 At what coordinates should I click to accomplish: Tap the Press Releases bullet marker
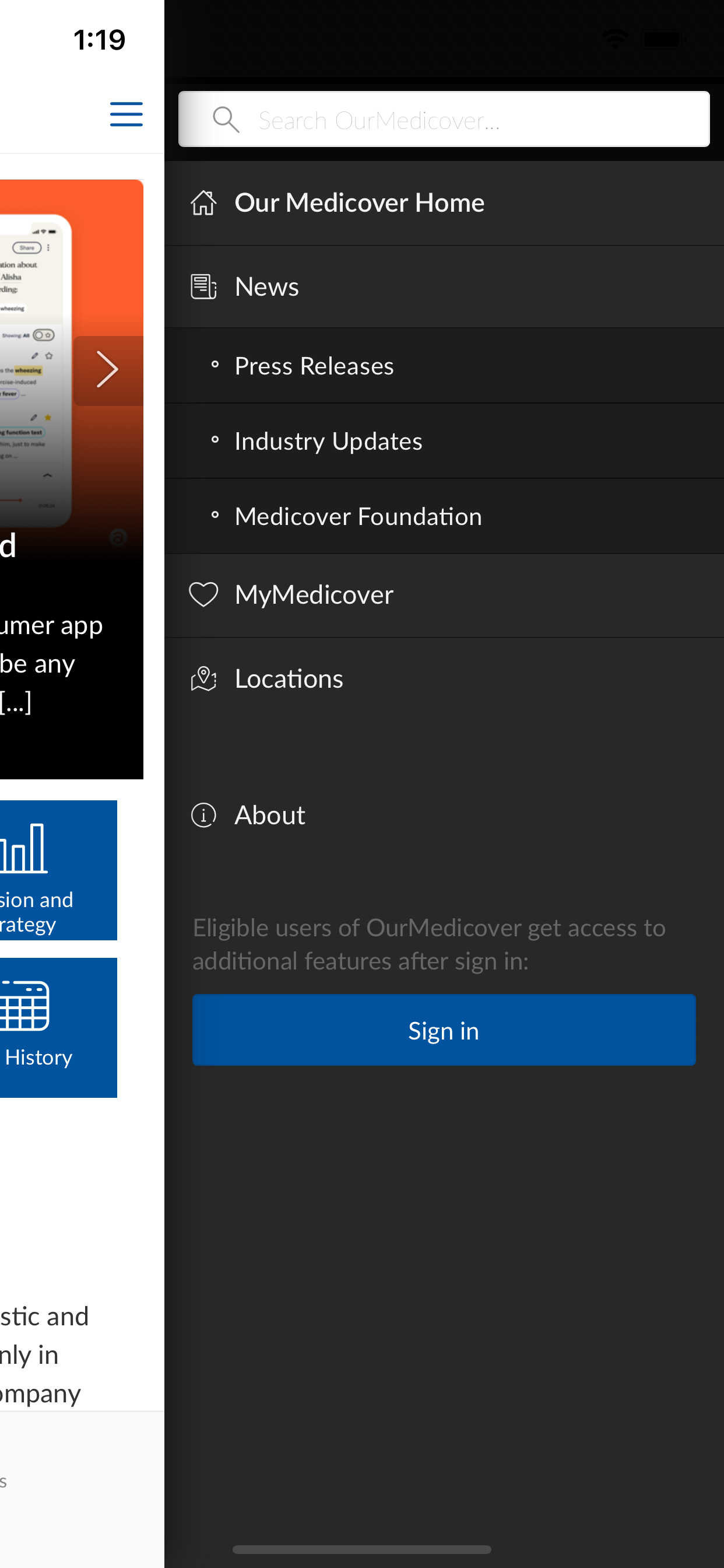[215, 365]
